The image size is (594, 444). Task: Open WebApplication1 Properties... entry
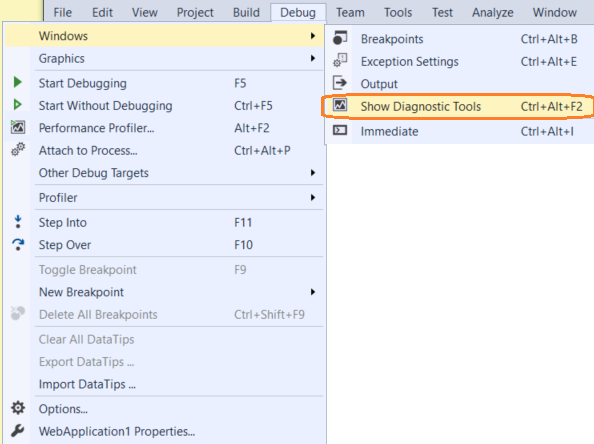164,431
